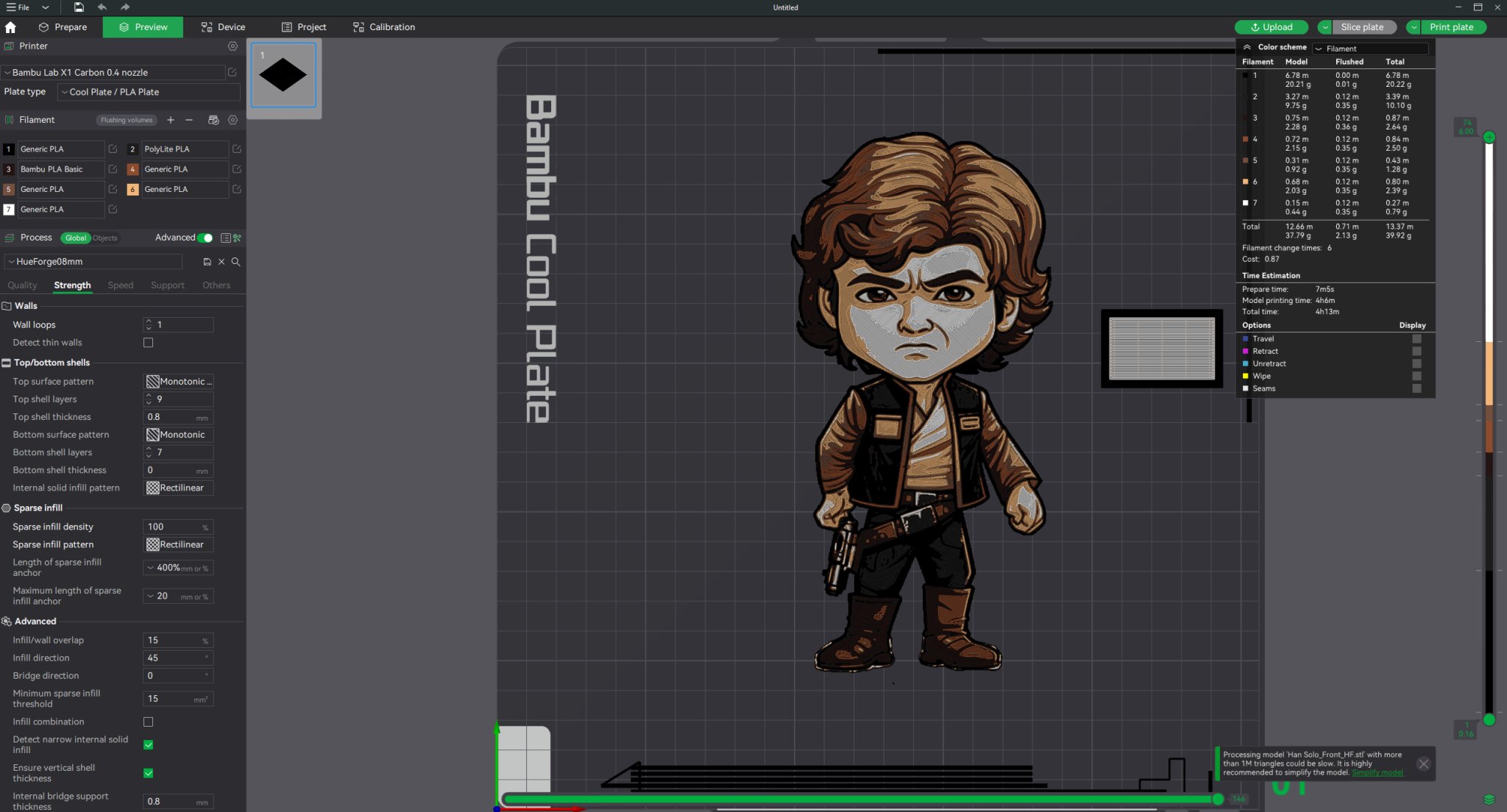Open the printer selection dropdown
This screenshot has width=1507, height=812.
[x=114, y=72]
